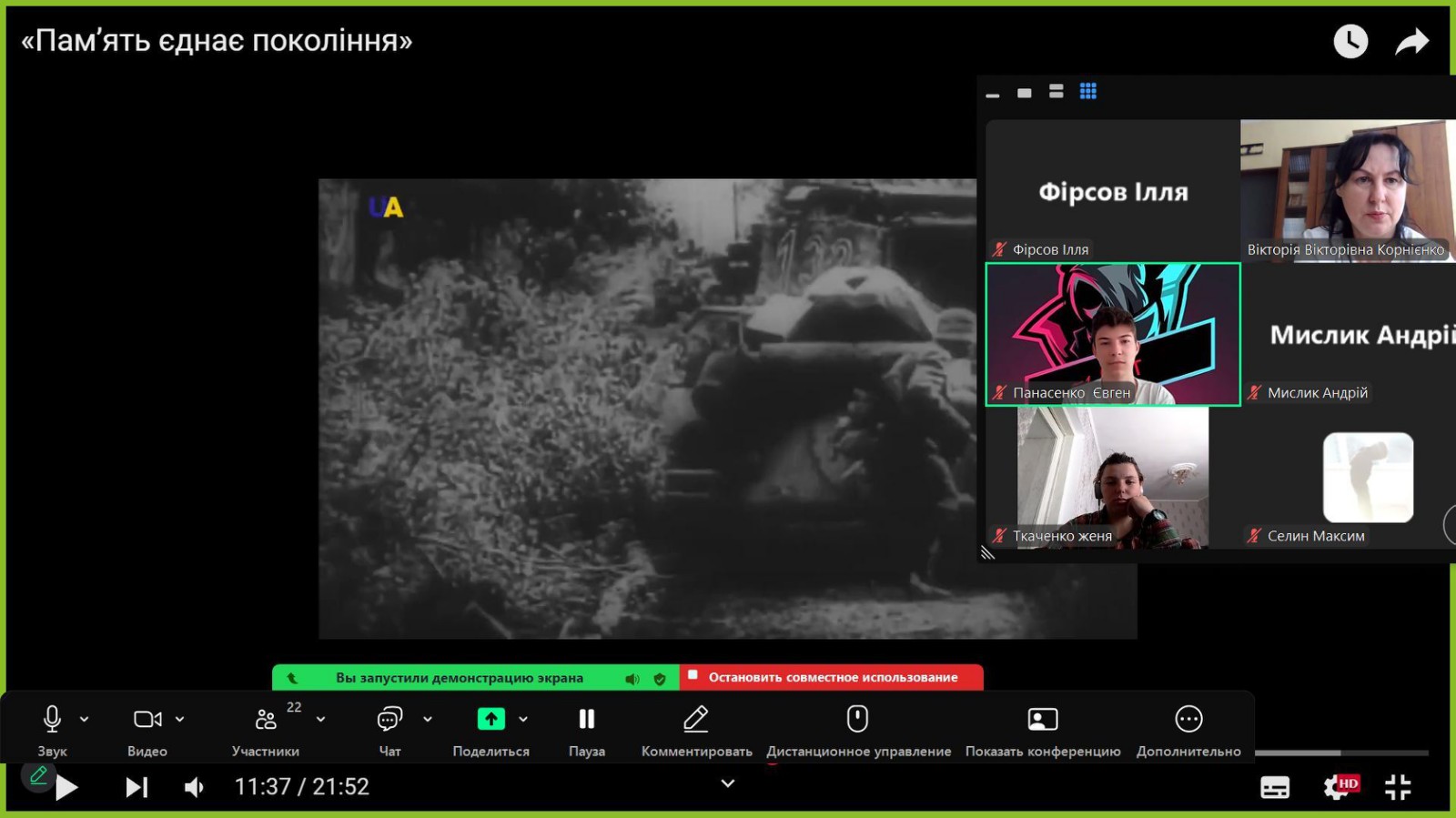Select Селин Максим participant tile
This screenshot has height=818, width=1456.
point(1348,478)
